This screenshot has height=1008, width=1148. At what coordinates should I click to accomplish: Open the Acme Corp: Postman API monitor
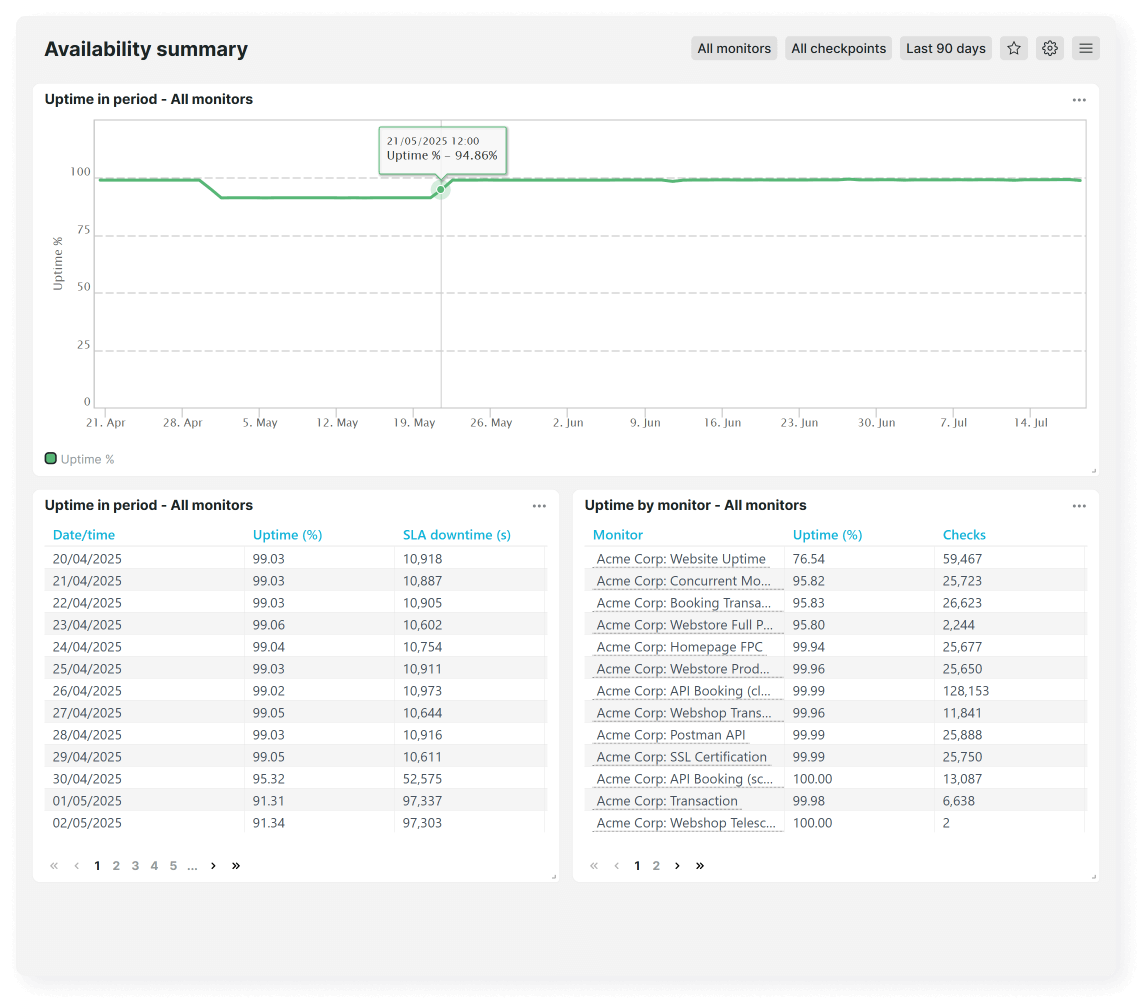tap(668, 734)
